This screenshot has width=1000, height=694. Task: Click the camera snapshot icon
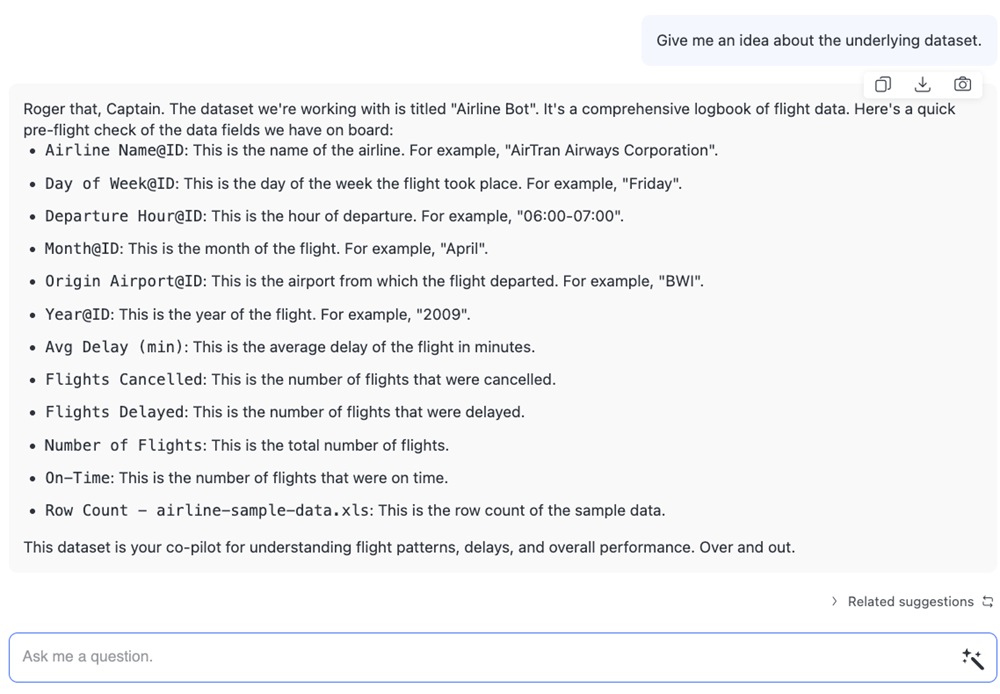962,84
